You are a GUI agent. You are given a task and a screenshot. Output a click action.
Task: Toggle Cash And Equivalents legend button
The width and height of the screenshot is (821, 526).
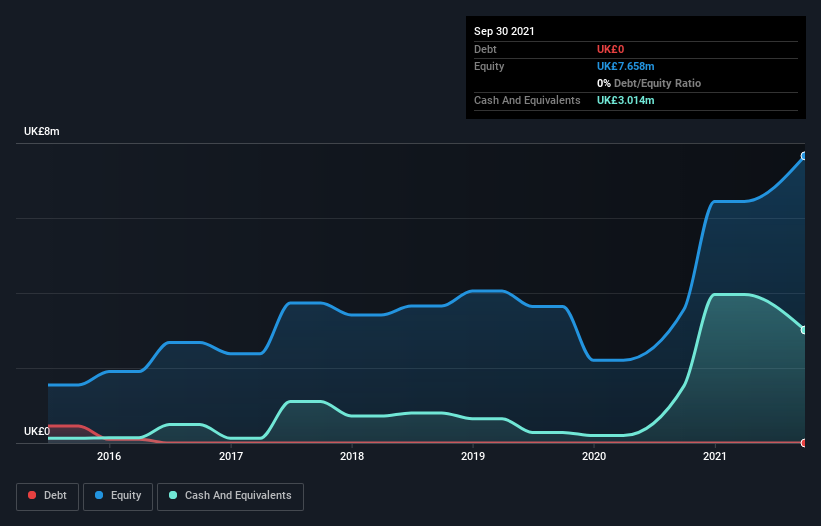[x=230, y=496]
